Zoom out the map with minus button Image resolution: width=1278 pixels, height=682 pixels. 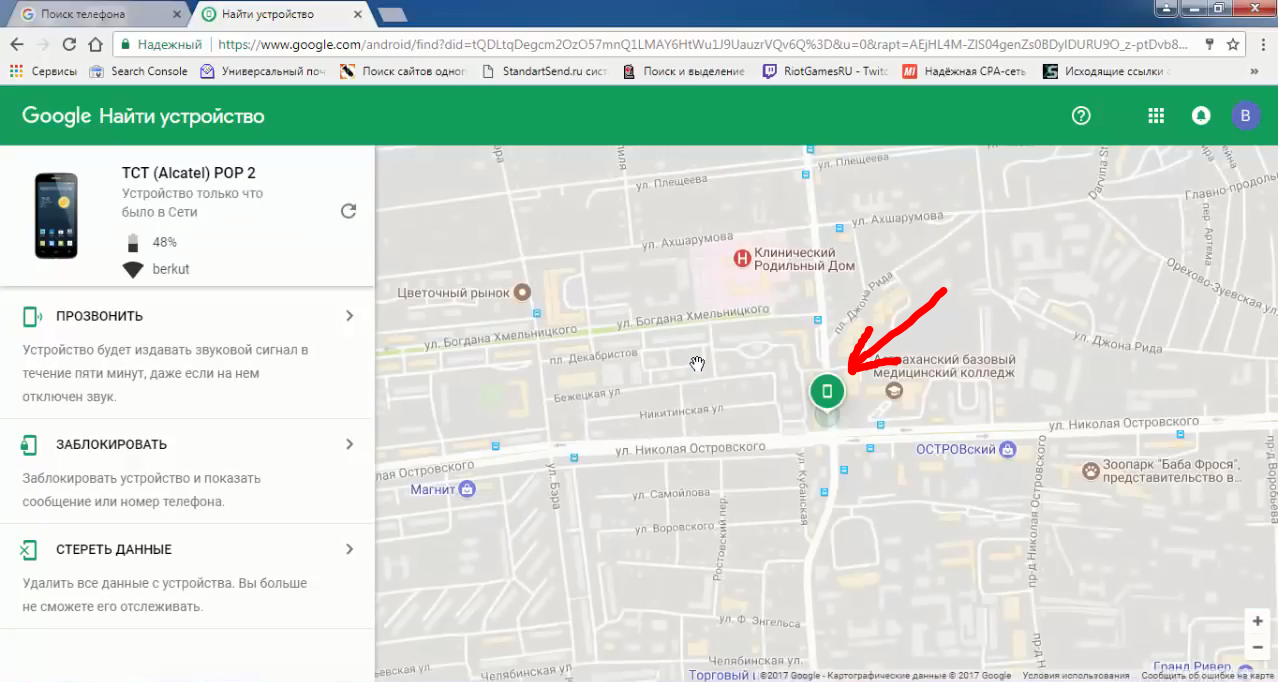(1257, 648)
